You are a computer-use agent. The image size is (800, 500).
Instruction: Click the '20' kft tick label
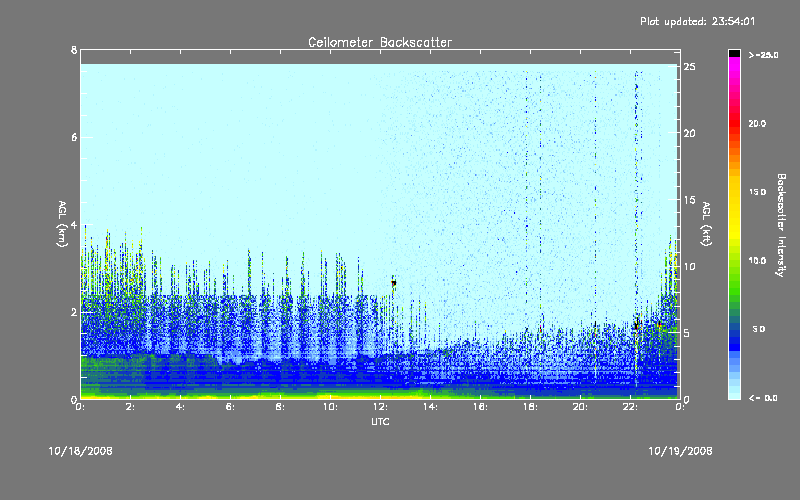689,133
